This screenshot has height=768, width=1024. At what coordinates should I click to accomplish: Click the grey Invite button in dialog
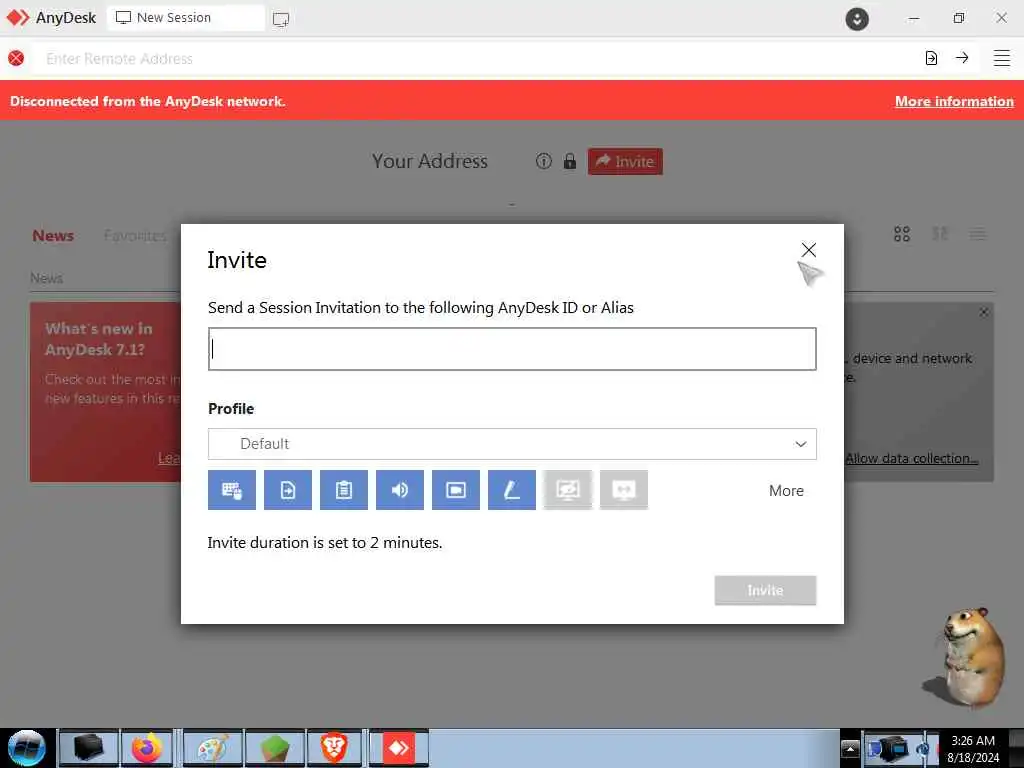[x=765, y=590]
